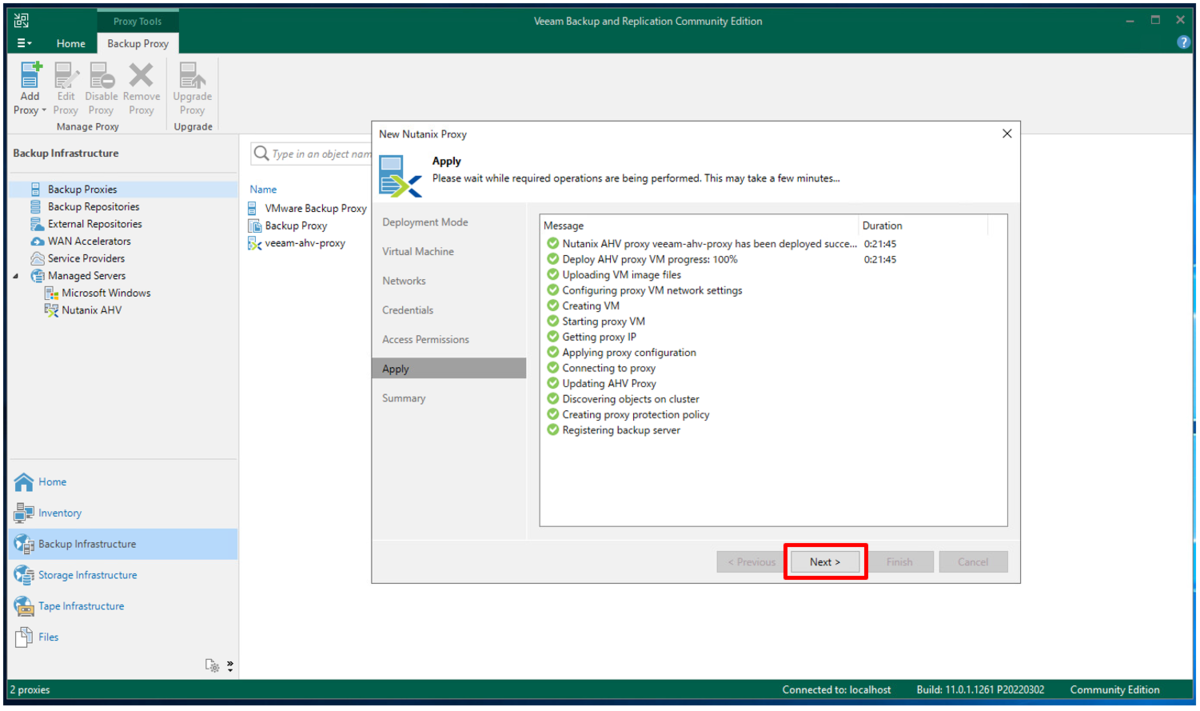This screenshot has width=1200, height=711.
Task: Click the Nutanix AHV server icon
Action: pyautogui.click(x=52, y=310)
